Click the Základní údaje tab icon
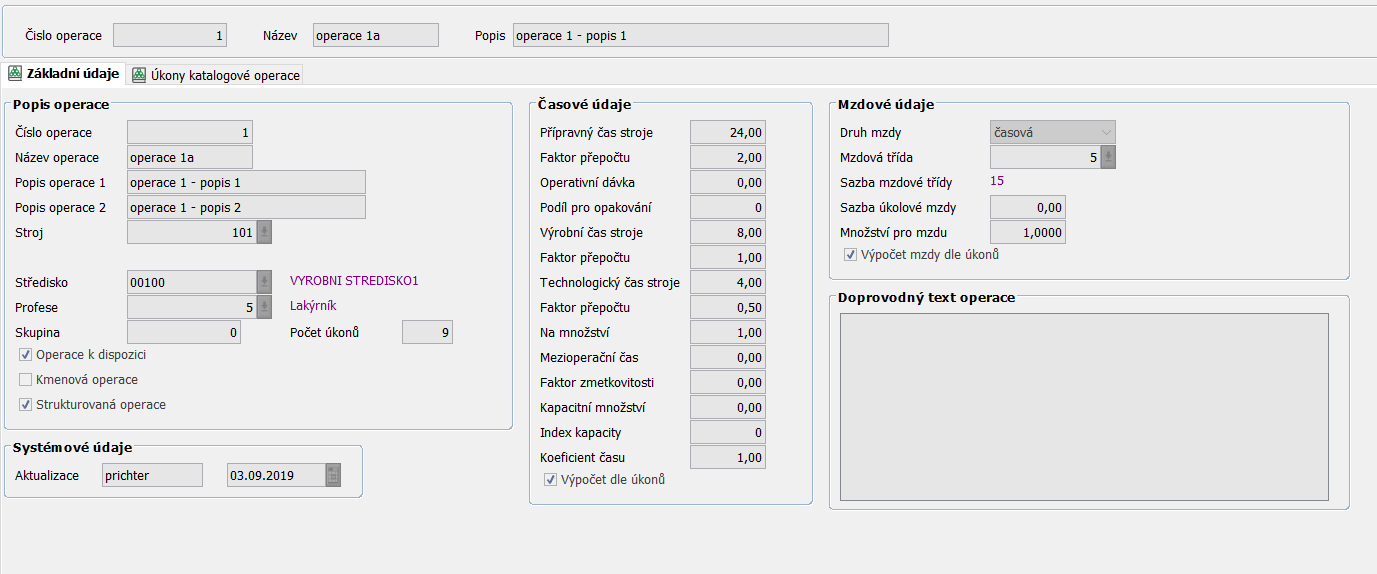 [15, 74]
